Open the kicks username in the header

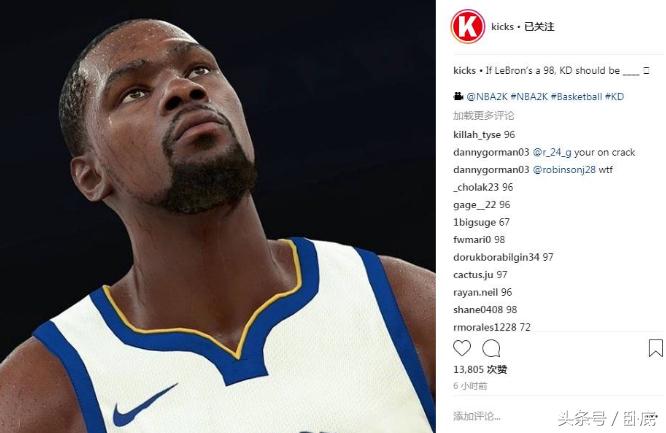click(x=502, y=27)
